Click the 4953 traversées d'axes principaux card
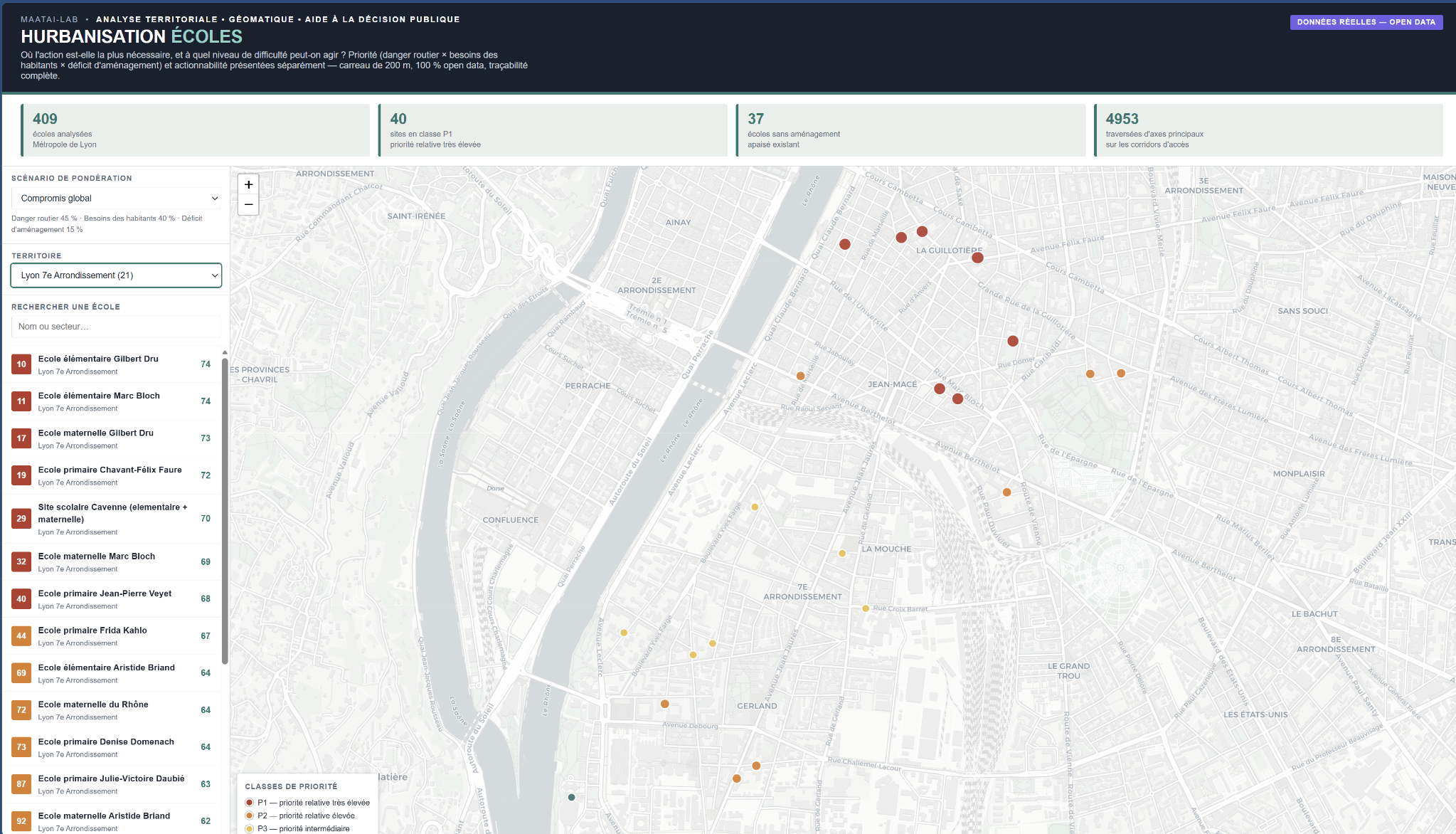 [1268, 130]
